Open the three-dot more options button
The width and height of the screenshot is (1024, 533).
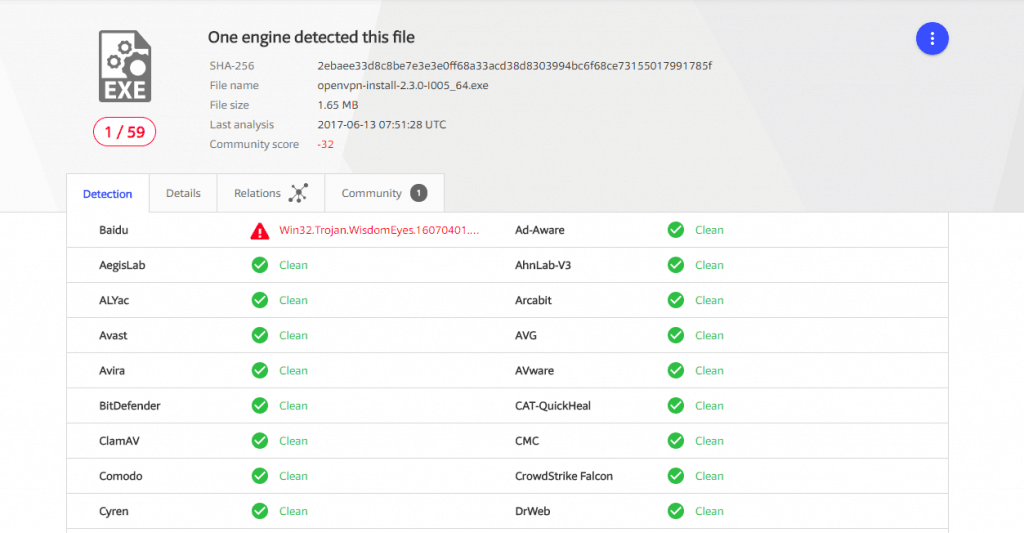[x=932, y=39]
